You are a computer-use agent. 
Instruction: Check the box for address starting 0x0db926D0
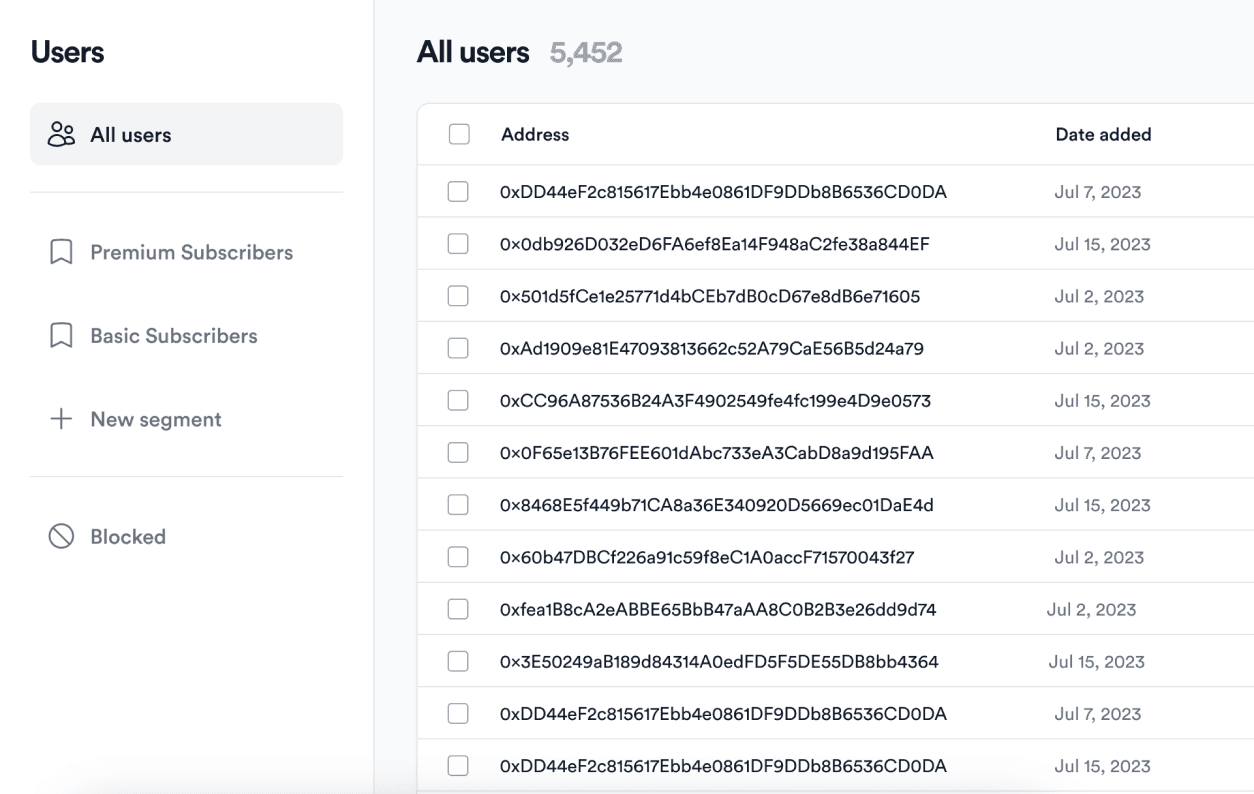pyautogui.click(x=458, y=243)
